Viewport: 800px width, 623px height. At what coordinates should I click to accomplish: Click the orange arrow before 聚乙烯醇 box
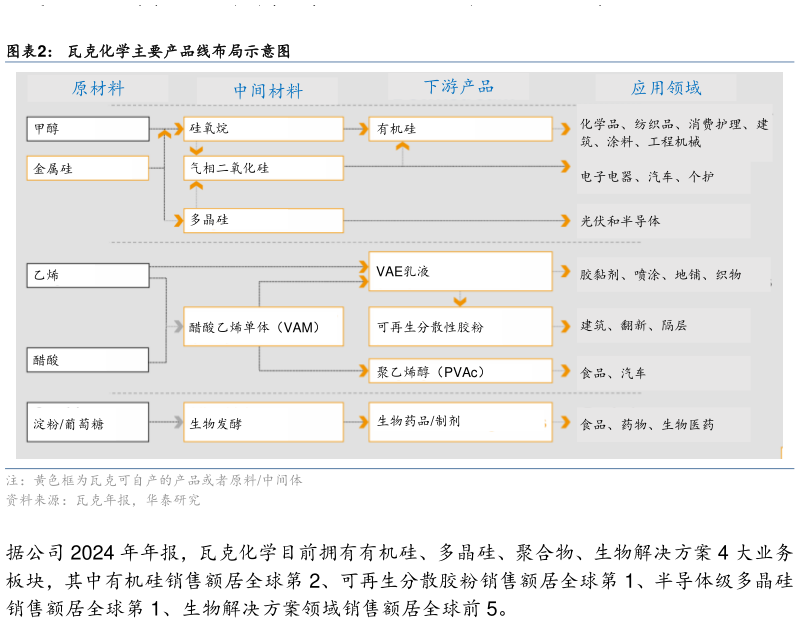(x=363, y=371)
